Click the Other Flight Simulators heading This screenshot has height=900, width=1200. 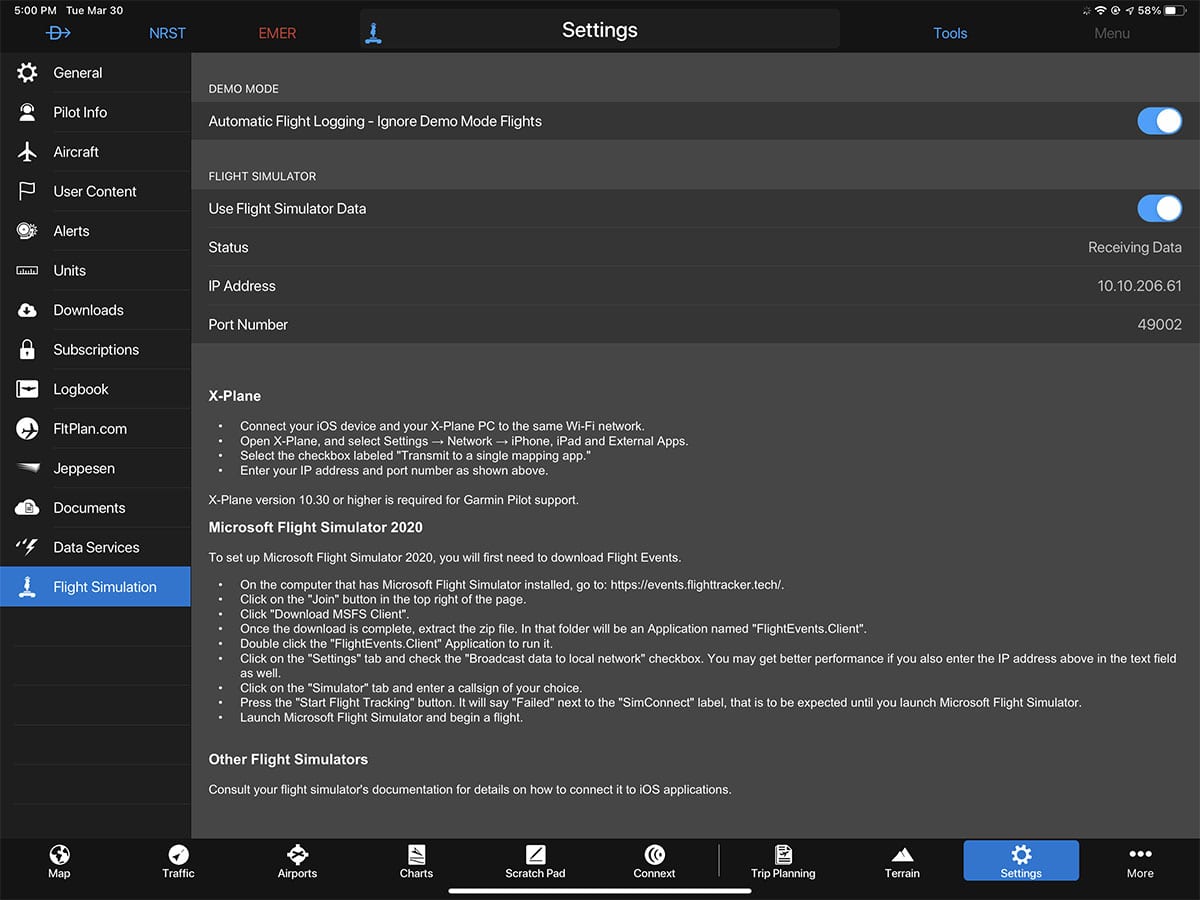(289, 759)
